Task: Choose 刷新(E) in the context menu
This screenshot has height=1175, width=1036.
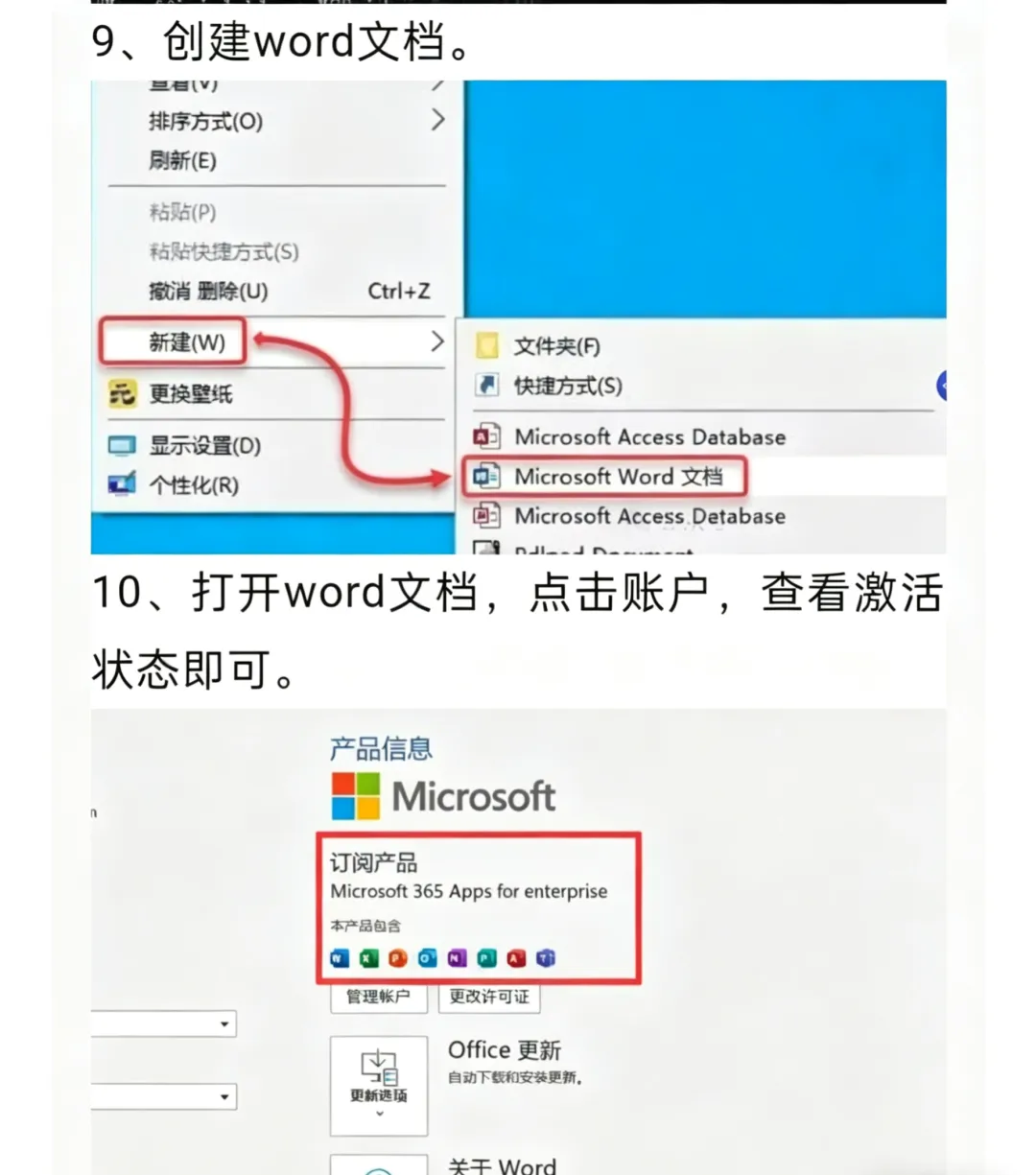Action: pos(182,160)
